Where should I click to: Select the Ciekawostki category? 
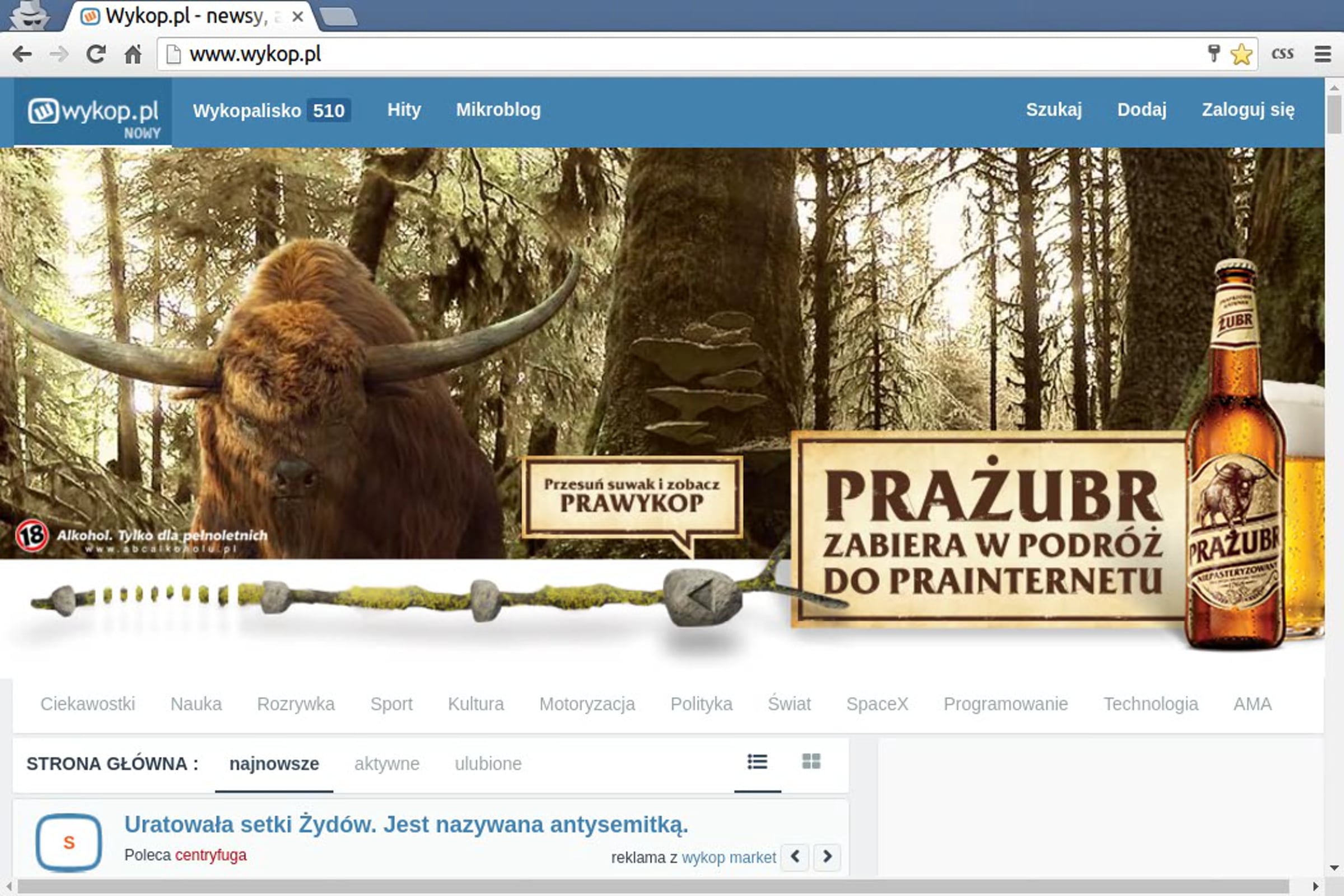click(x=87, y=704)
